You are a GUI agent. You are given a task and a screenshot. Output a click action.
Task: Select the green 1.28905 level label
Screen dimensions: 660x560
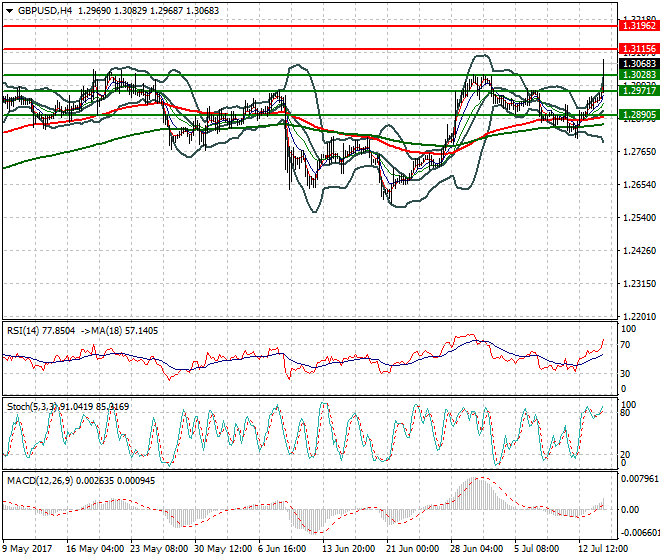coord(639,115)
